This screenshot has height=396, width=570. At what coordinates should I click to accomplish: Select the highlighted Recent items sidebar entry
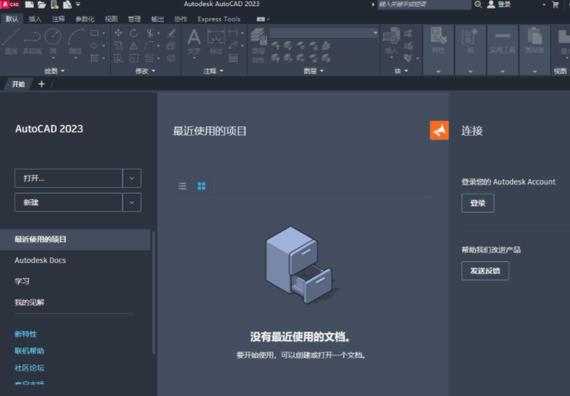75,239
